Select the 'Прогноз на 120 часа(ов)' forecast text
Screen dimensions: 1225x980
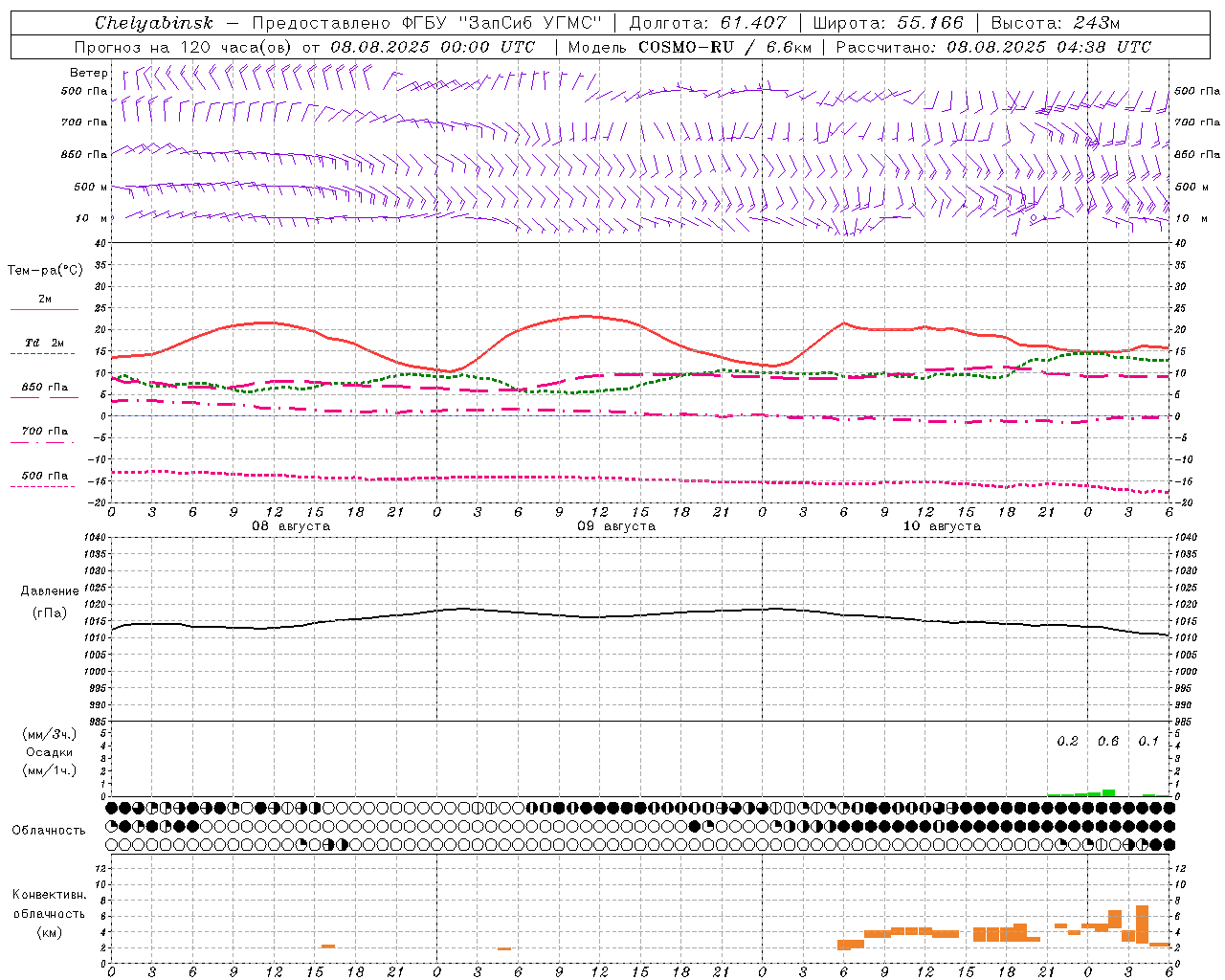[184, 47]
